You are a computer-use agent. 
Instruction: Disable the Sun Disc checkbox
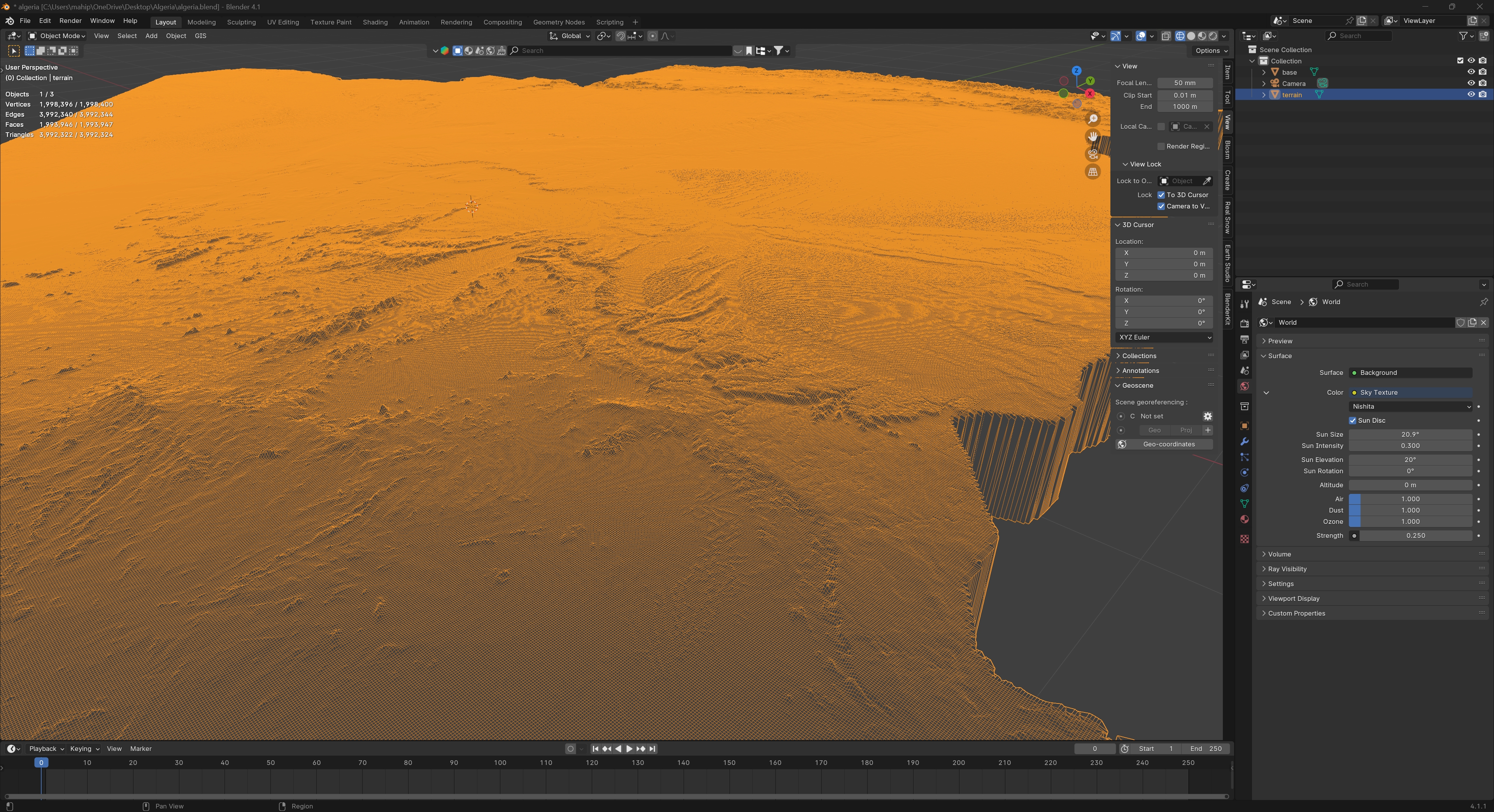point(1352,420)
